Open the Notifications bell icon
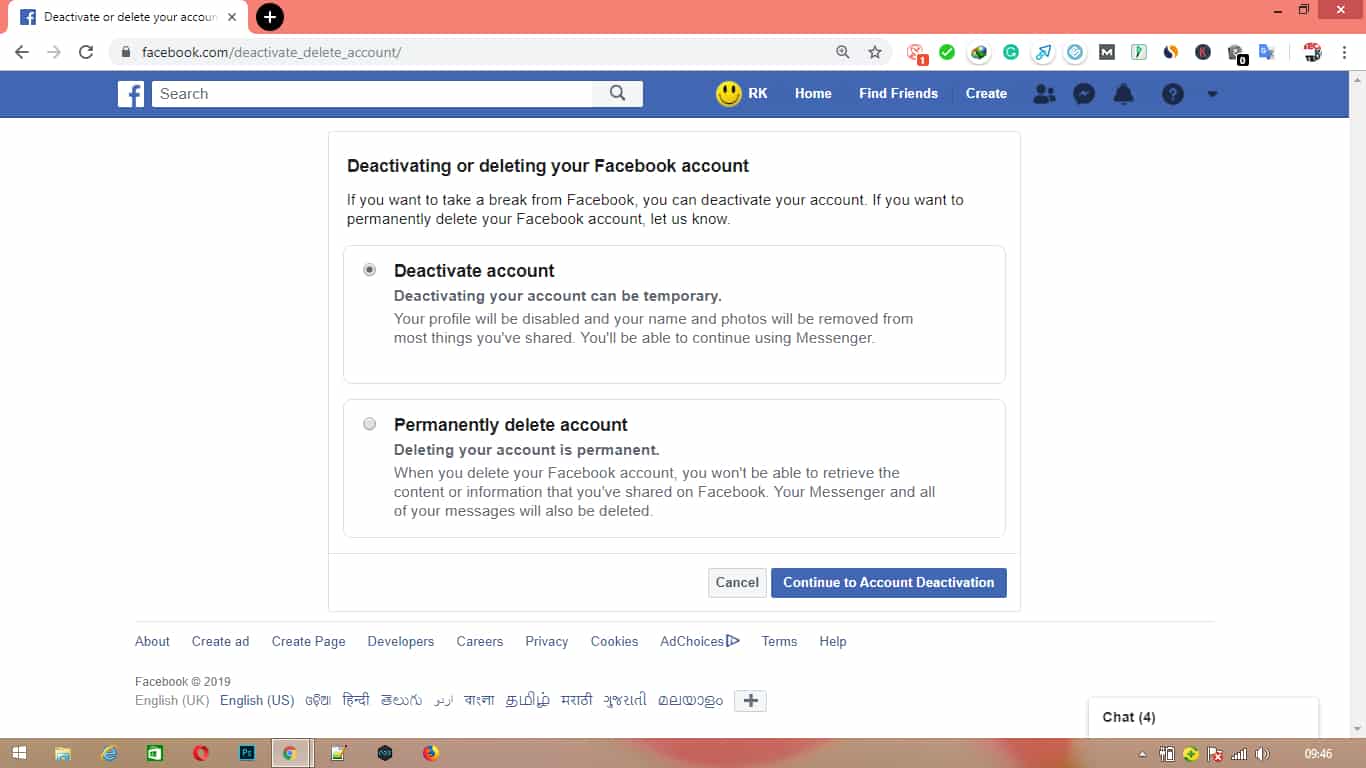Image resolution: width=1366 pixels, height=768 pixels. point(1124,94)
